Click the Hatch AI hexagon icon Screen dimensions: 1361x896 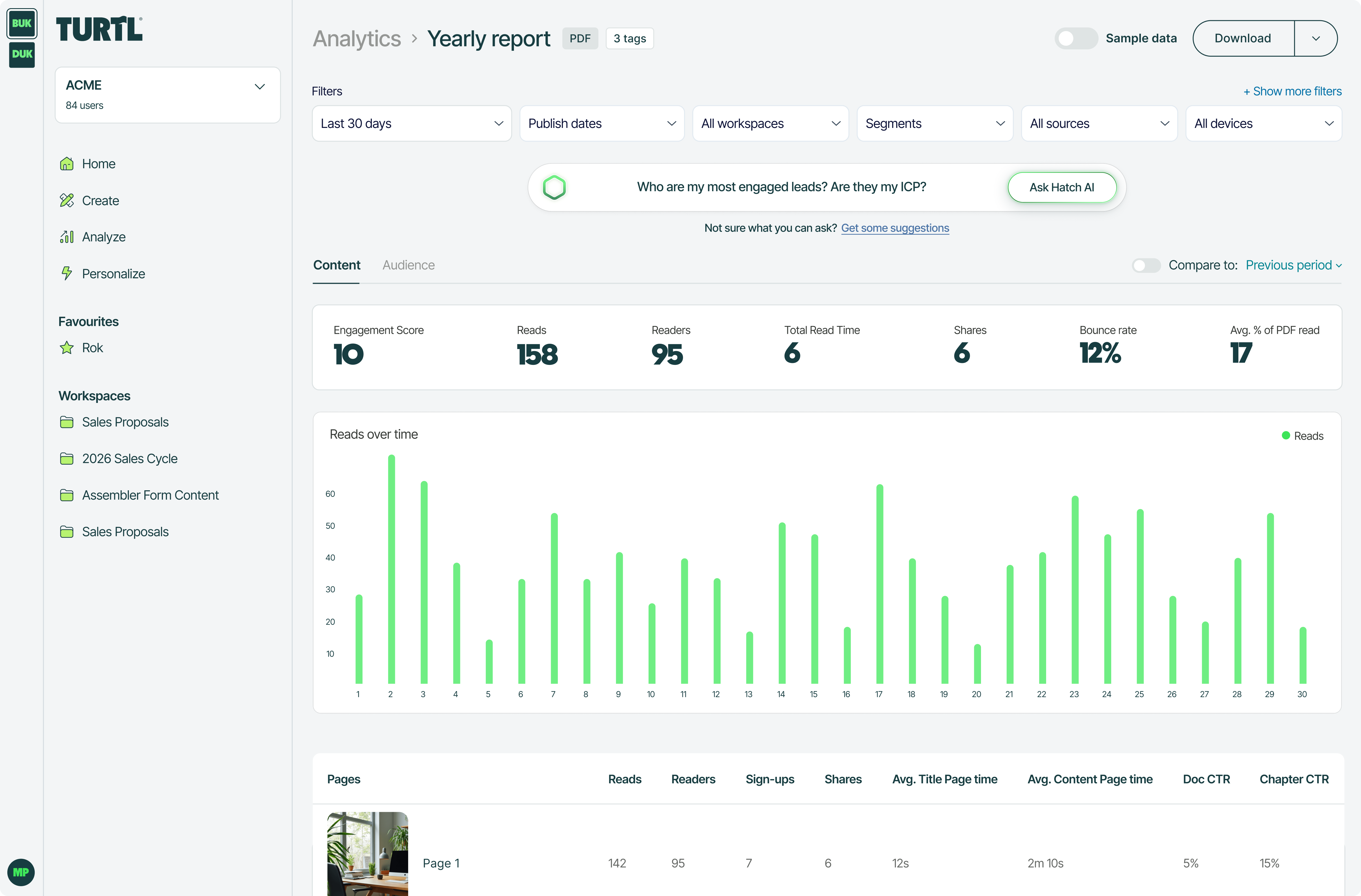click(x=554, y=187)
